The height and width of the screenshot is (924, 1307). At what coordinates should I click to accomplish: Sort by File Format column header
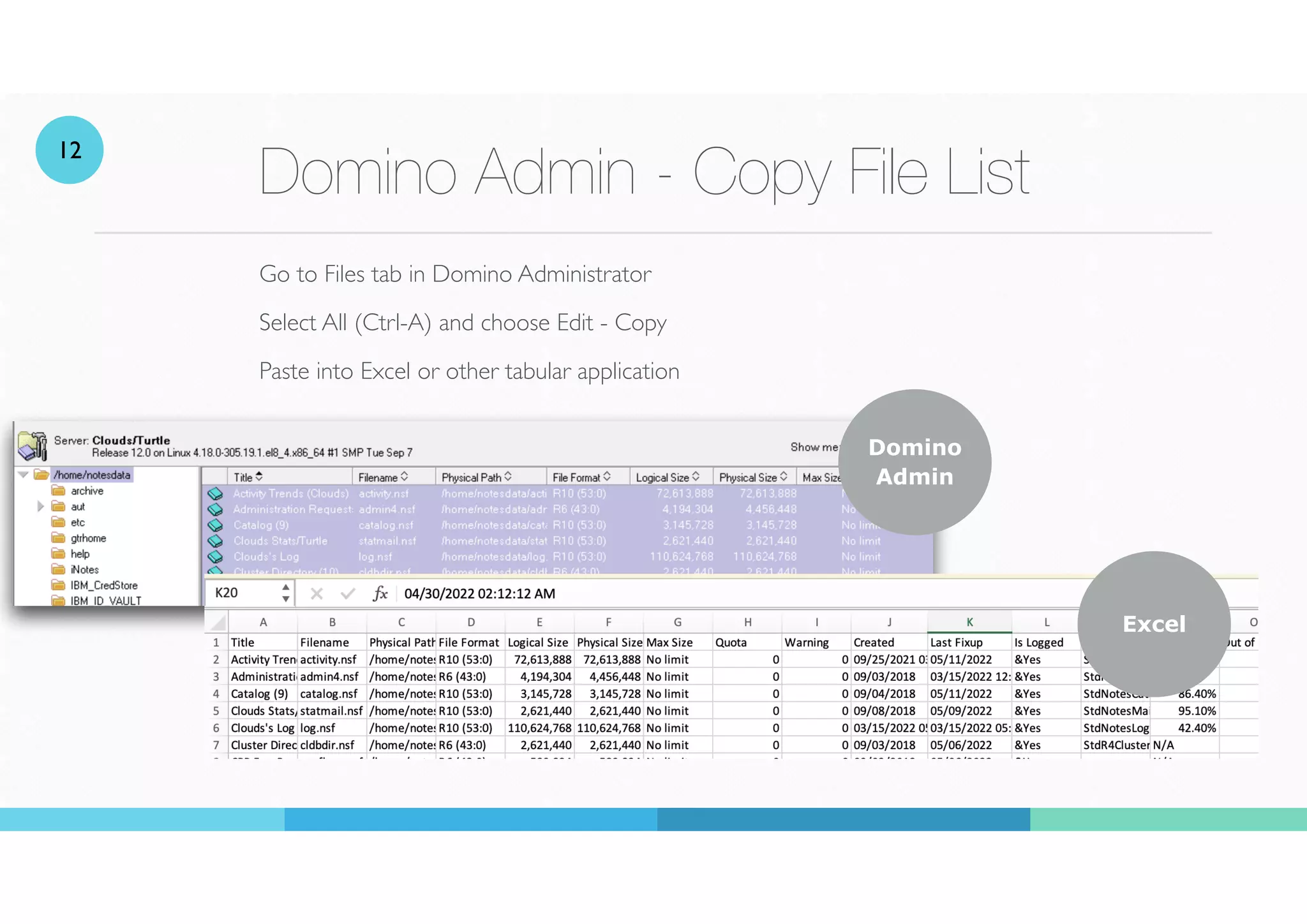point(588,477)
